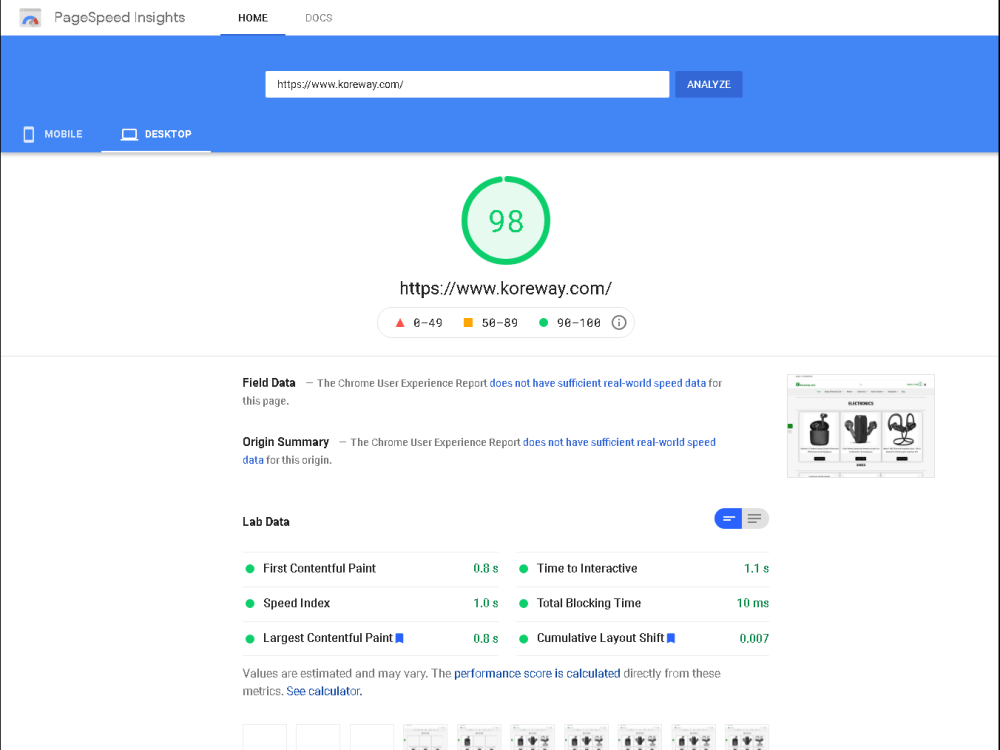
Task: Open Field Data insufficient speed data link
Action: click(598, 383)
